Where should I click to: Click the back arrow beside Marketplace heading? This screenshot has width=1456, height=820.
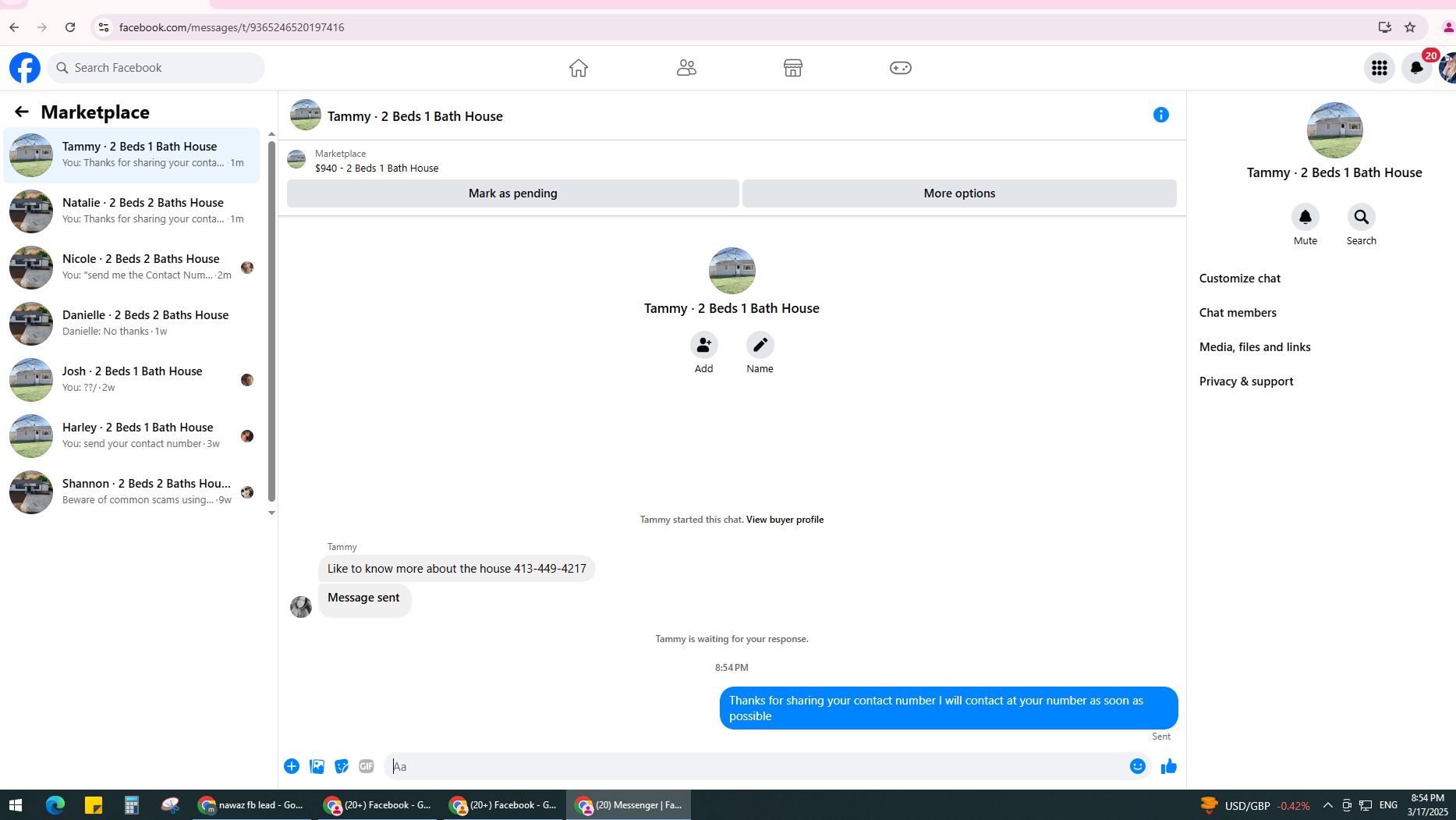click(x=22, y=112)
